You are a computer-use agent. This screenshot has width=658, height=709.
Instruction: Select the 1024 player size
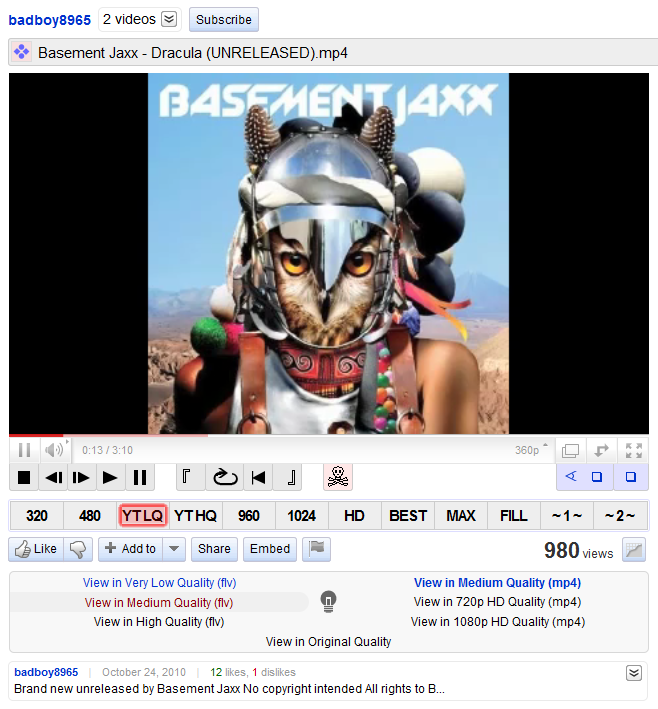pos(302,515)
